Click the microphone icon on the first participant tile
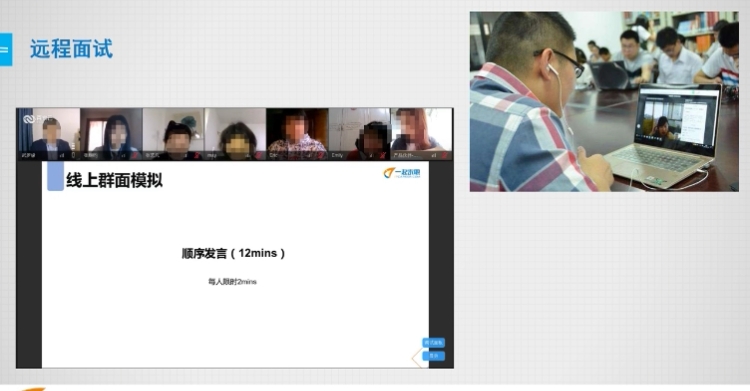 point(73,155)
